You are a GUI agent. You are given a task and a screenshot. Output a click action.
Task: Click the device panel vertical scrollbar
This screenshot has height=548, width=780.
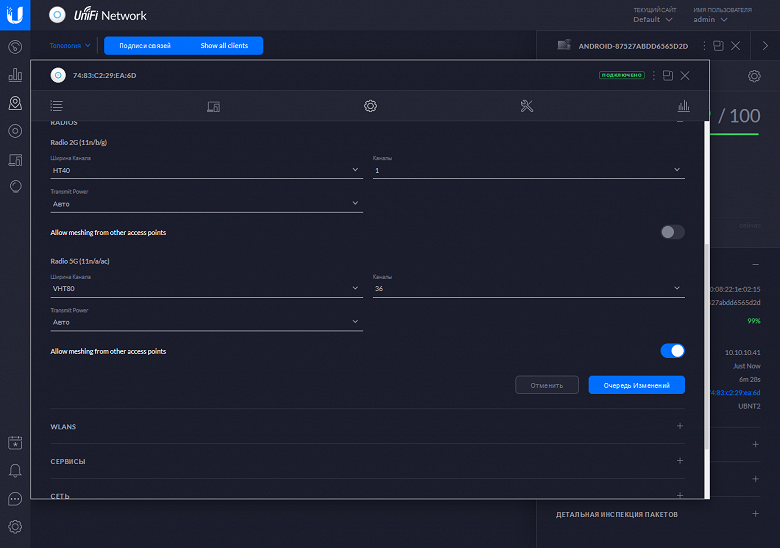coord(706,346)
